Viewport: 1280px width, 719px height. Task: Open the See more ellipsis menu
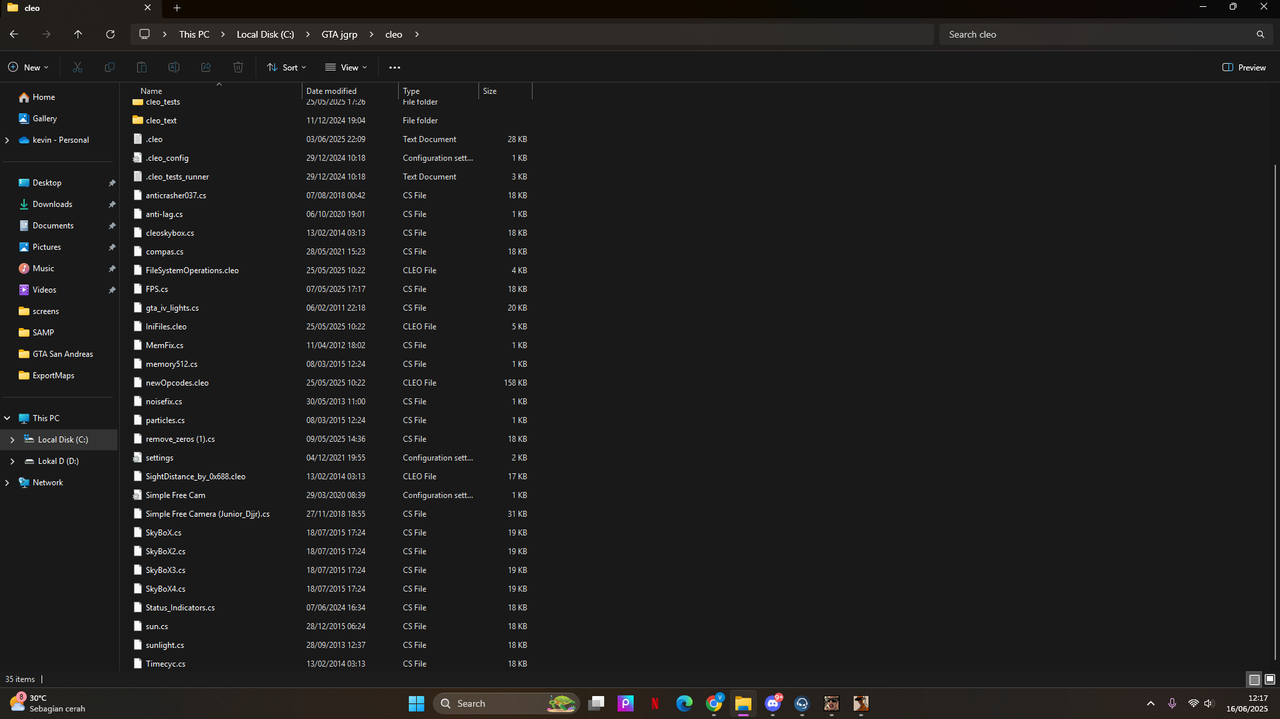(x=394, y=67)
